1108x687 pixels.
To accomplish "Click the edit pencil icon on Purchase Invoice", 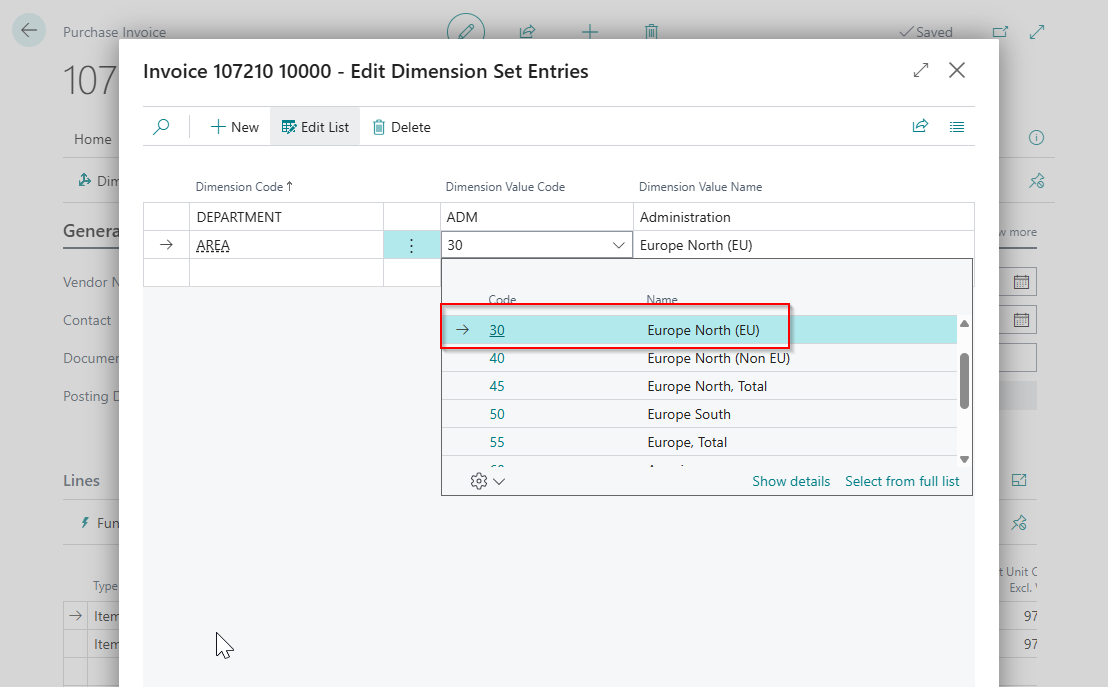I will coord(466,30).
